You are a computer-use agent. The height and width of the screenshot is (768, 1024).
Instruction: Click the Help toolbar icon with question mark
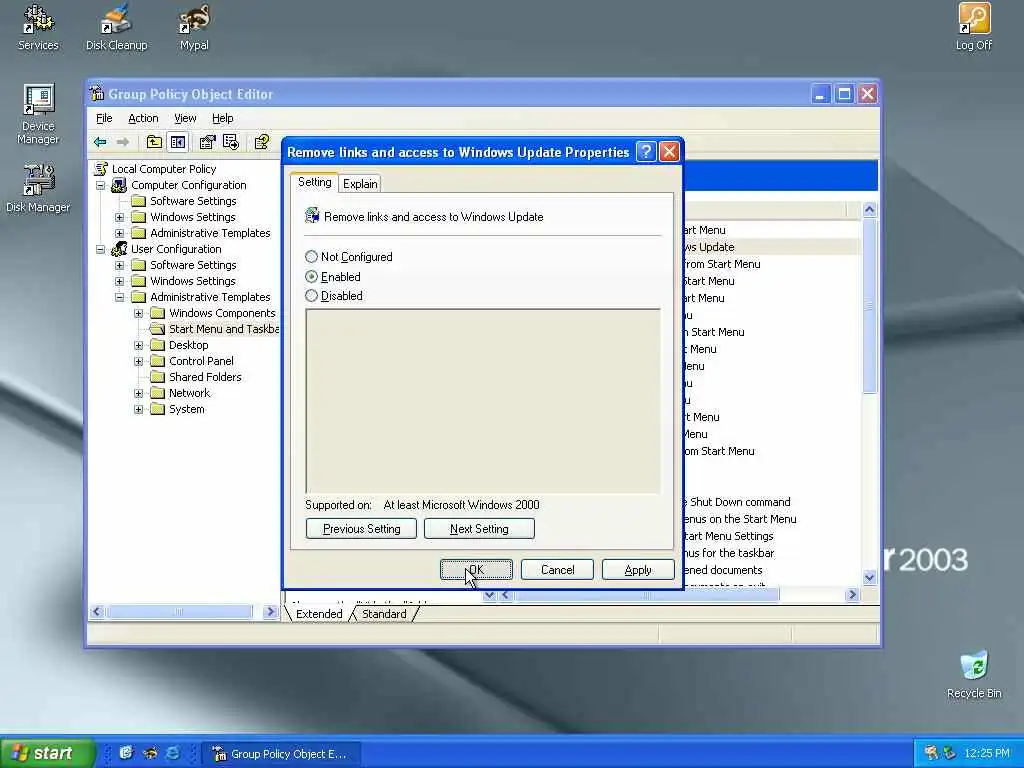tap(262, 142)
